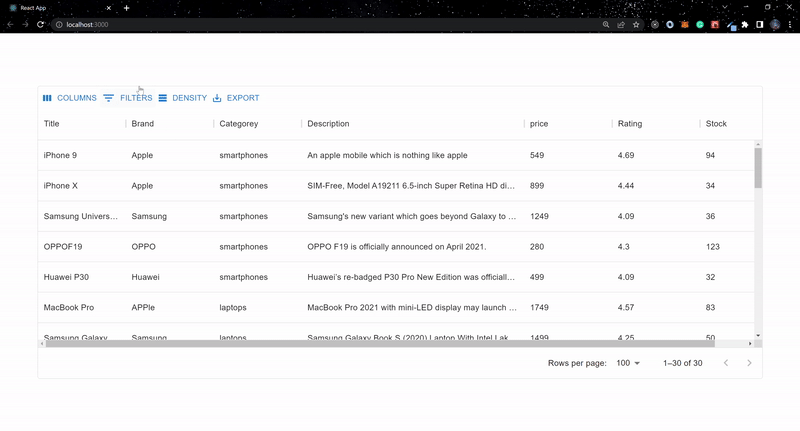
Task: Select the Huawei P30 title cell
Action: (66, 277)
